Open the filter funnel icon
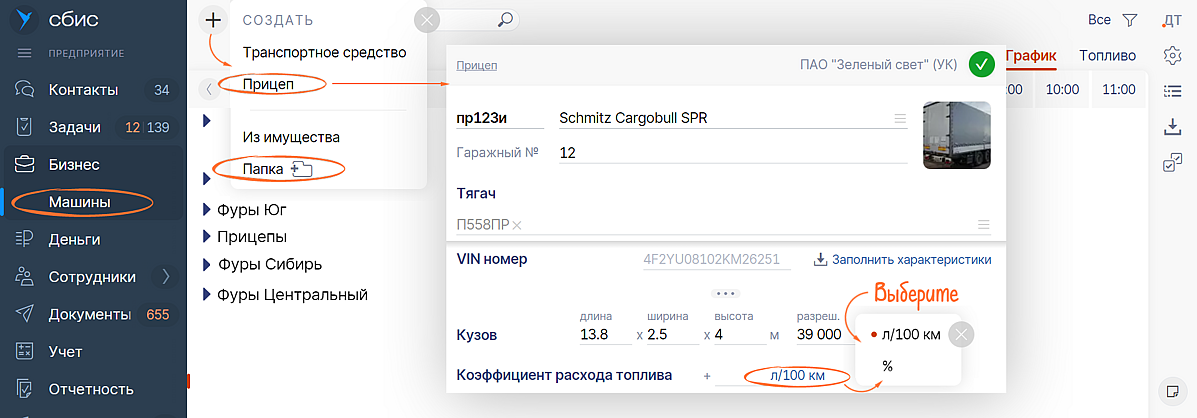 coord(1130,20)
